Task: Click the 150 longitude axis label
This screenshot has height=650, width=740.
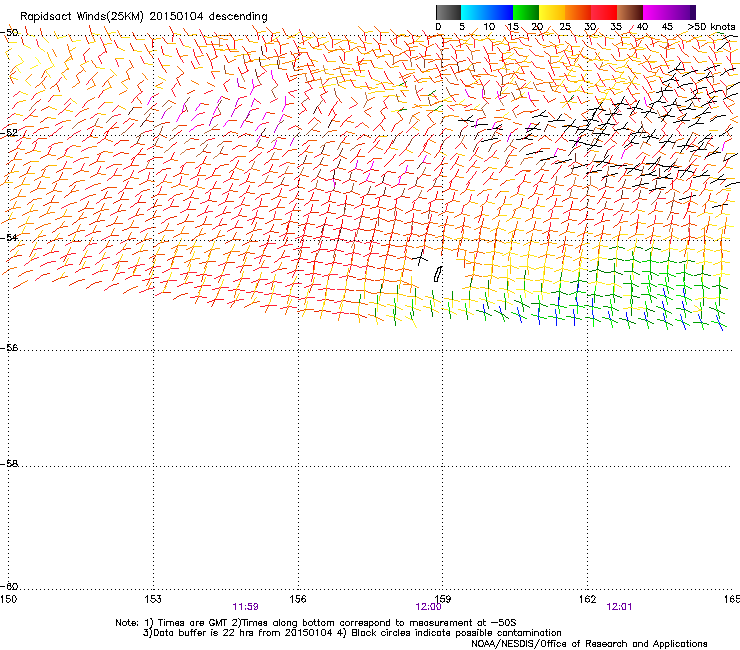Action: tap(8, 599)
